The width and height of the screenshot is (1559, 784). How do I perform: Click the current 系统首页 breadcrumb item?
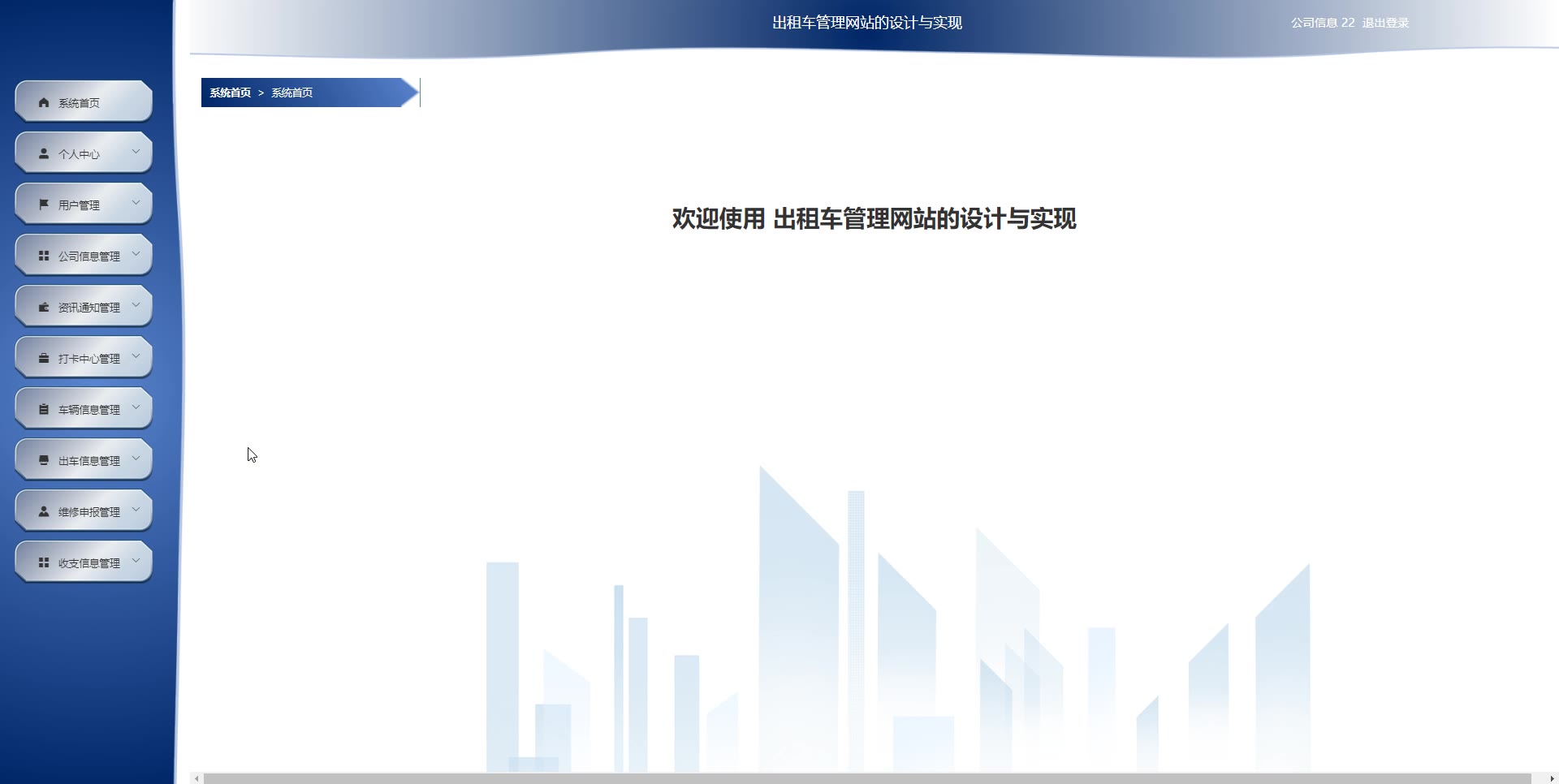pyautogui.click(x=292, y=93)
